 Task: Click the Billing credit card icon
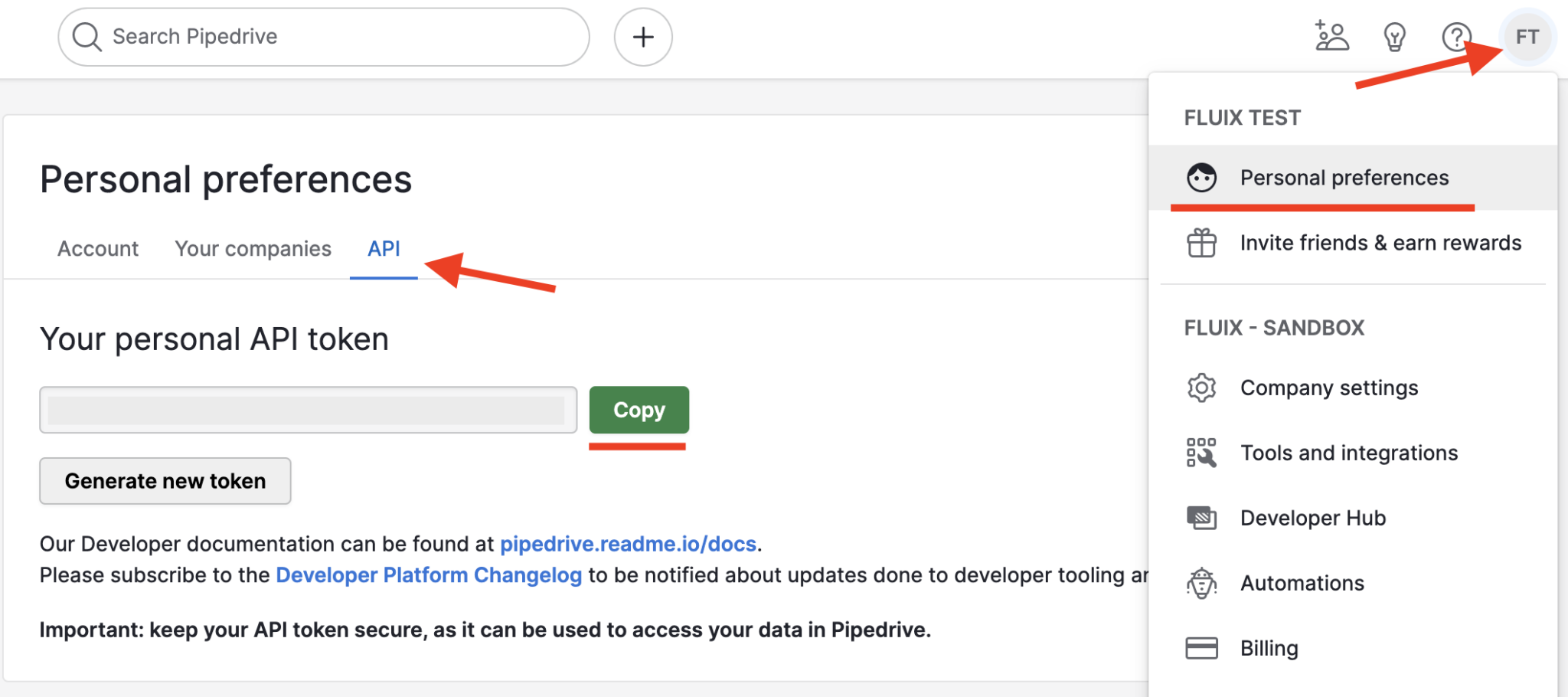[x=1202, y=647]
